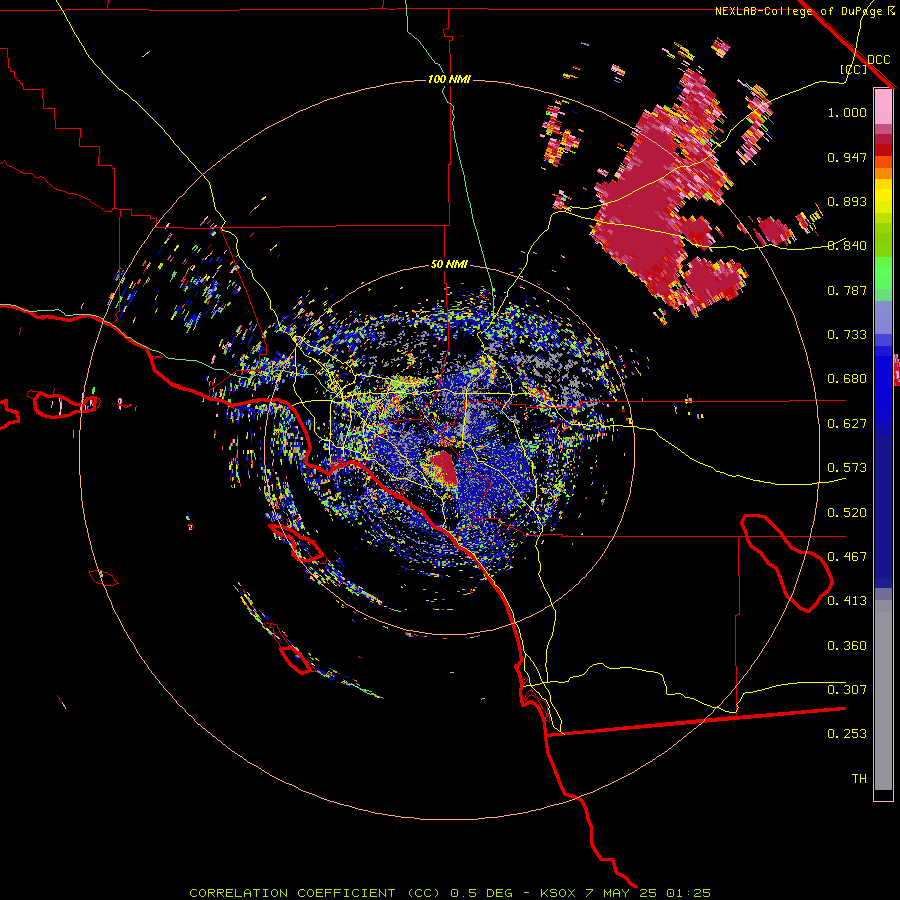Pick the bright green segment of color bar
The width and height of the screenshot is (900, 900).
(x=883, y=273)
